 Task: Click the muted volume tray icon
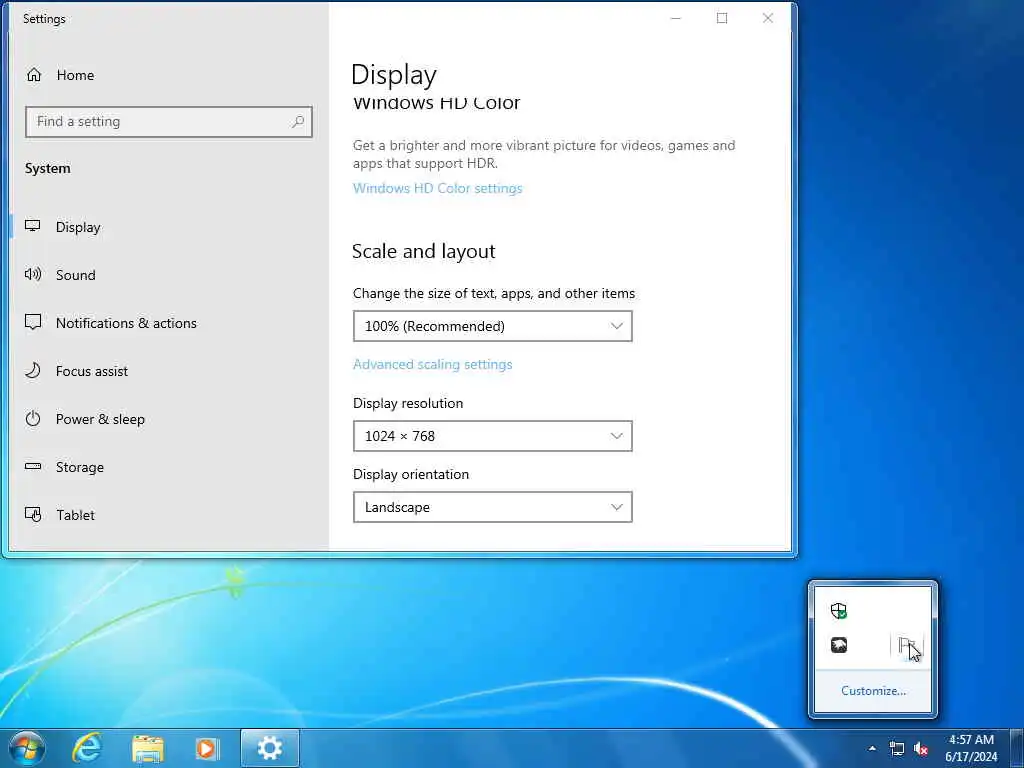[921, 748]
